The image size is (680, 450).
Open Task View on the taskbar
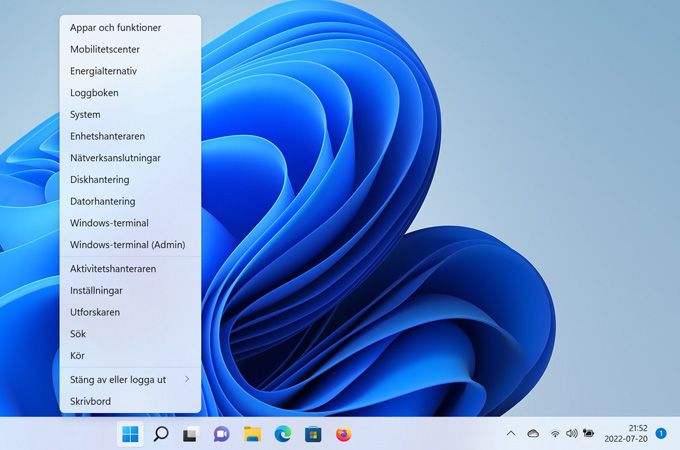click(191, 434)
